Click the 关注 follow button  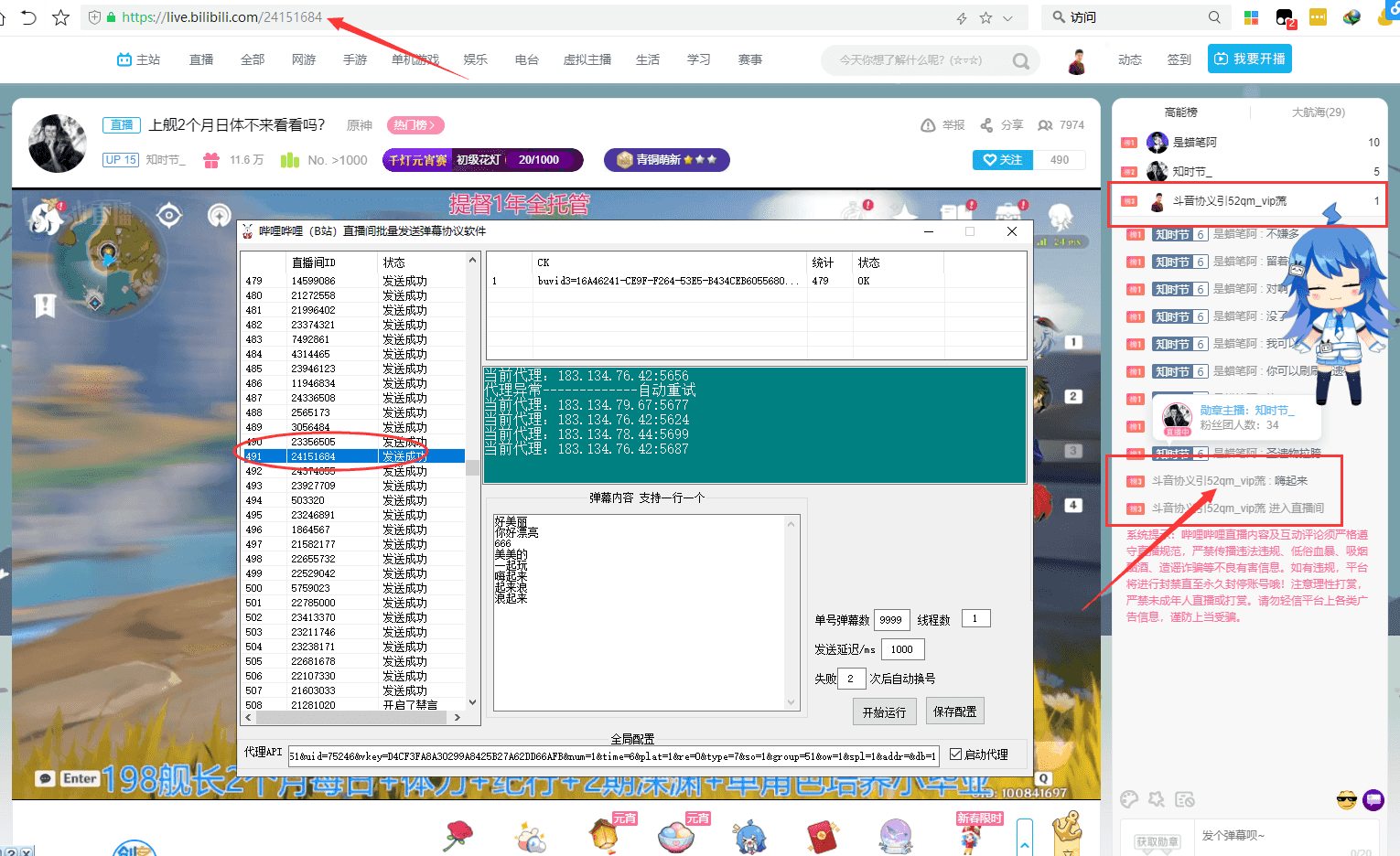(1002, 159)
